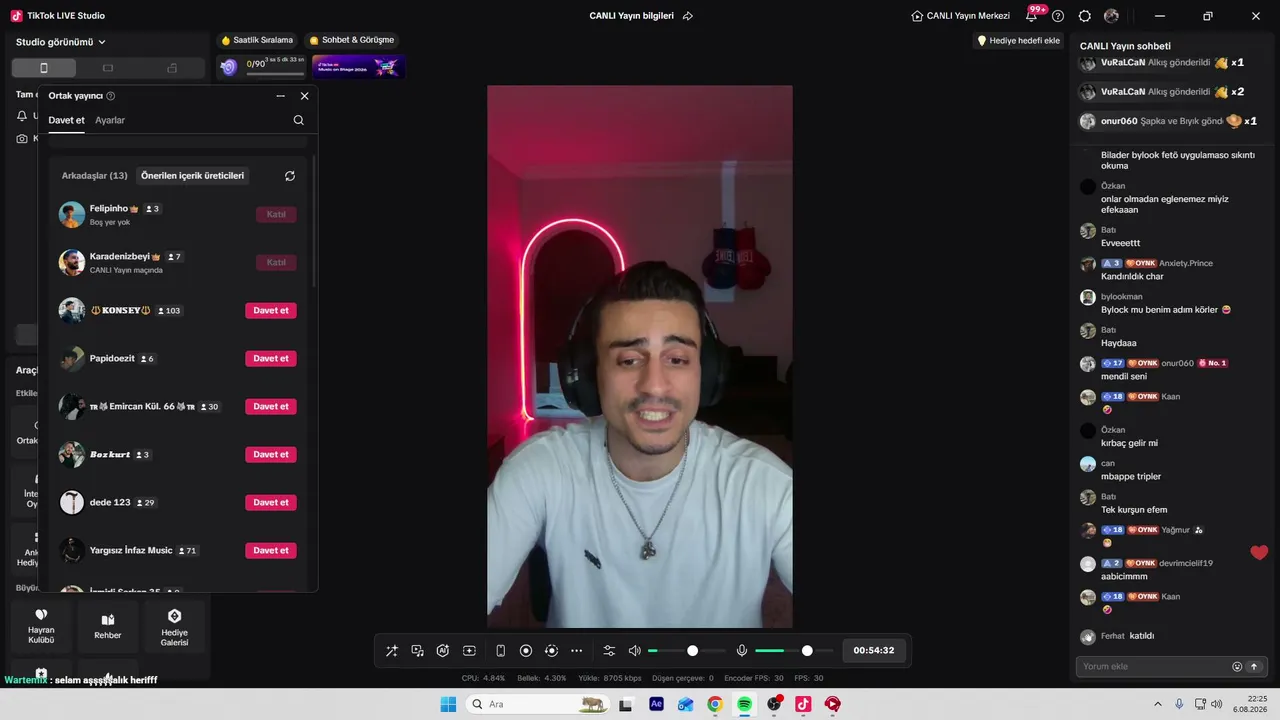The image size is (1280, 720).
Task: Click the add-source screen icon
Action: (469, 651)
